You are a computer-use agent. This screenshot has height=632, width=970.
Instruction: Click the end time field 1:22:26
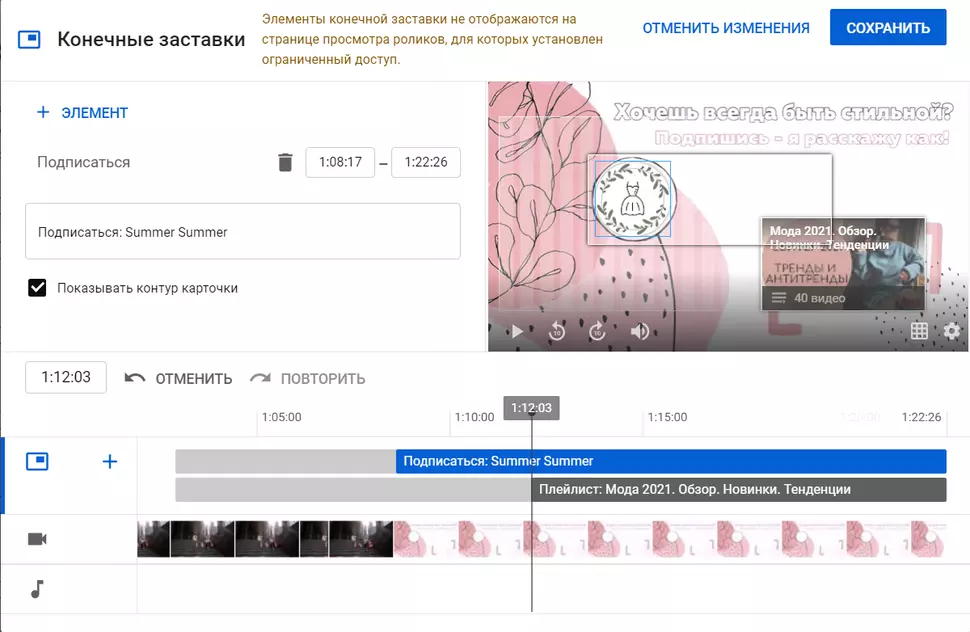coord(425,162)
